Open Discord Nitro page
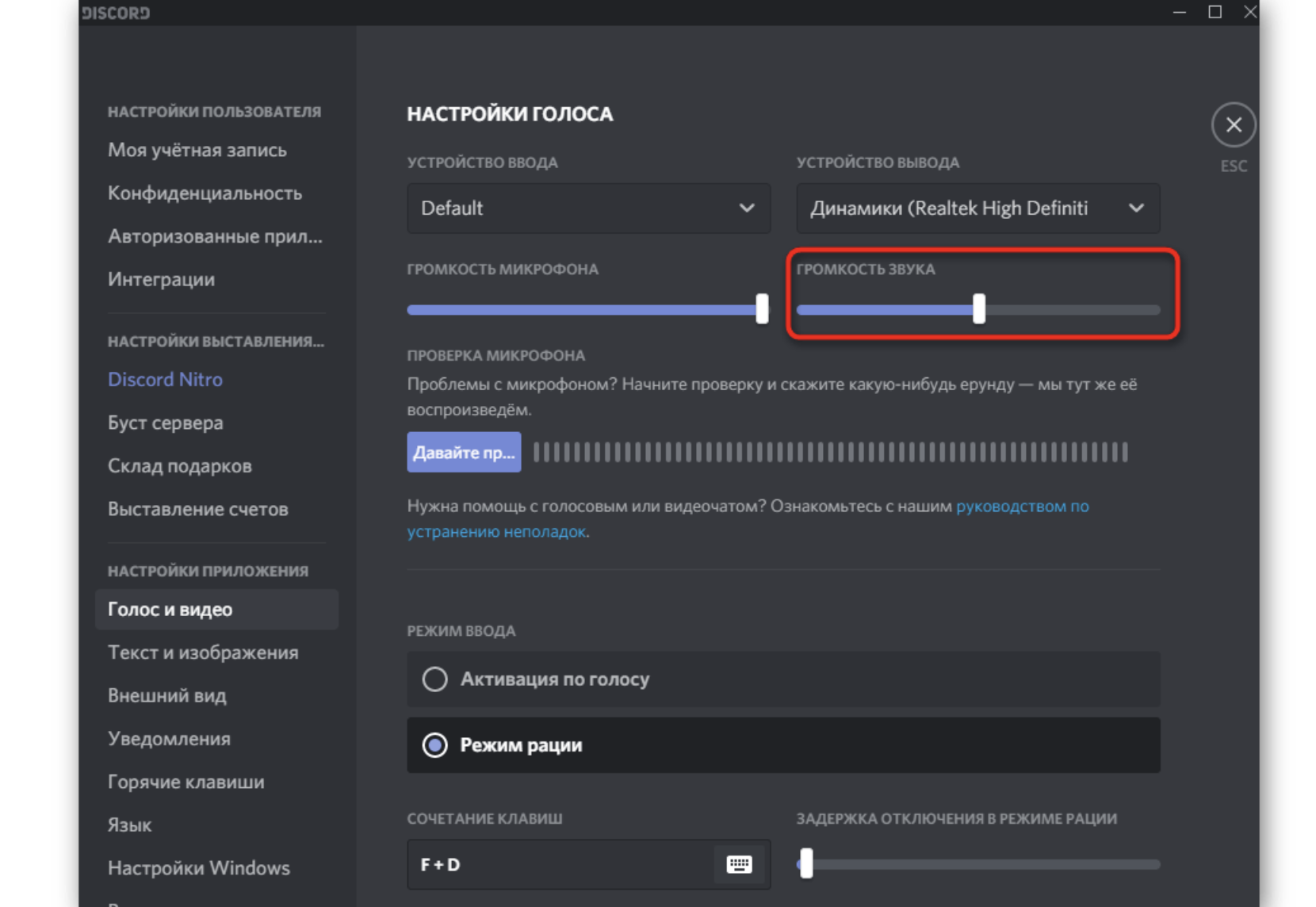The height and width of the screenshot is (907, 1316). click(x=165, y=380)
